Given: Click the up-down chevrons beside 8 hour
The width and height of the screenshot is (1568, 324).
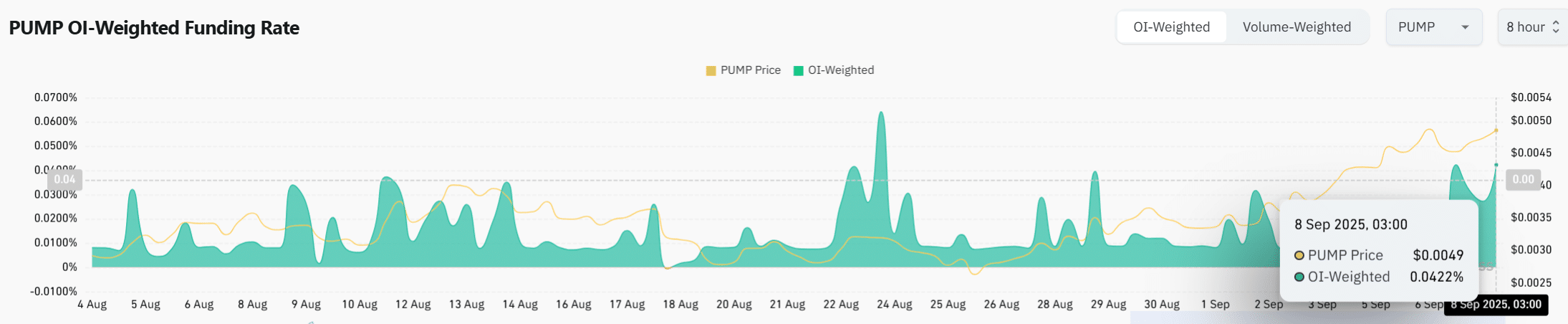Looking at the screenshot, I should (1556, 27).
